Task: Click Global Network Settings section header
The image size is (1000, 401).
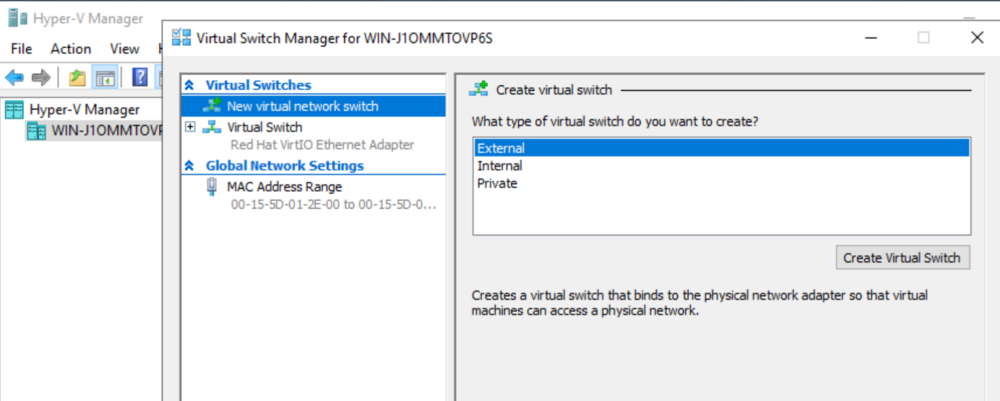Action: coord(284,166)
